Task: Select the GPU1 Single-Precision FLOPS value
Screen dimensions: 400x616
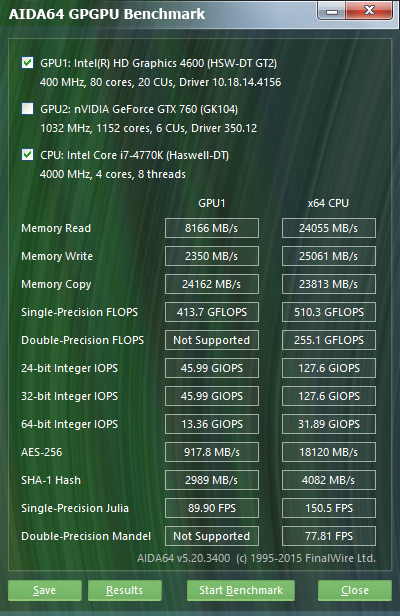Action: click(212, 312)
